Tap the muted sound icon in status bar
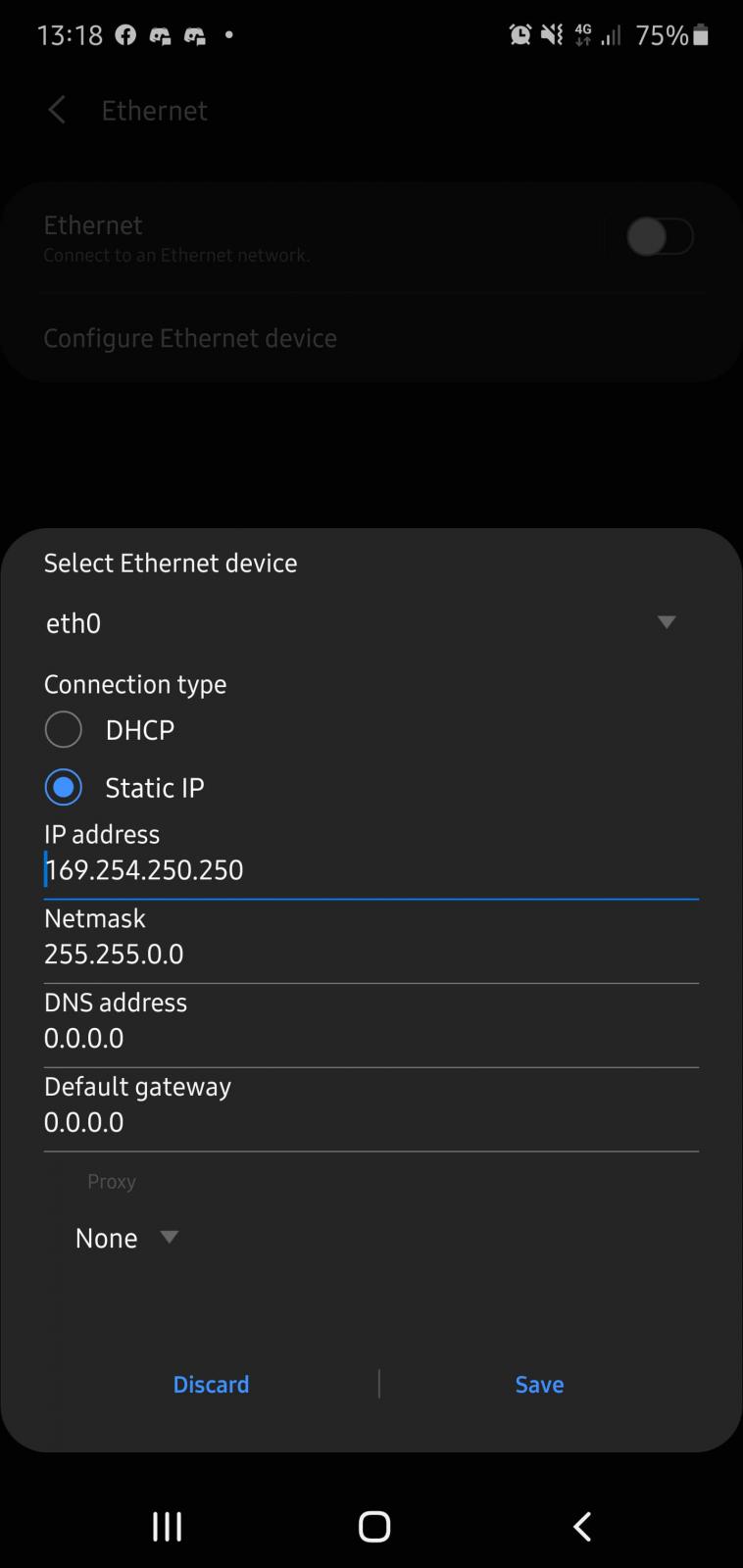The width and height of the screenshot is (743, 1568). (x=552, y=35)
